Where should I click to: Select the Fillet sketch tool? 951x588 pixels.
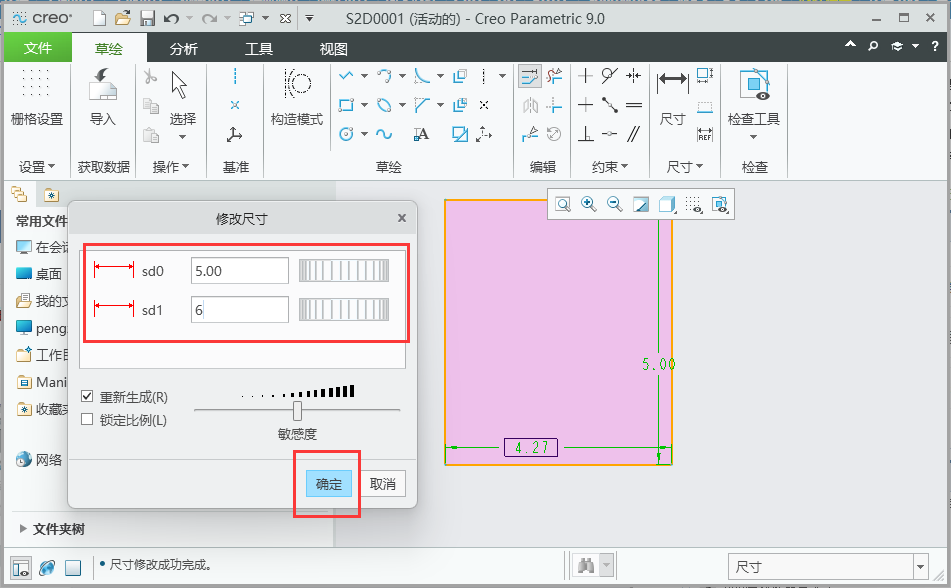[x=422, y=76]
